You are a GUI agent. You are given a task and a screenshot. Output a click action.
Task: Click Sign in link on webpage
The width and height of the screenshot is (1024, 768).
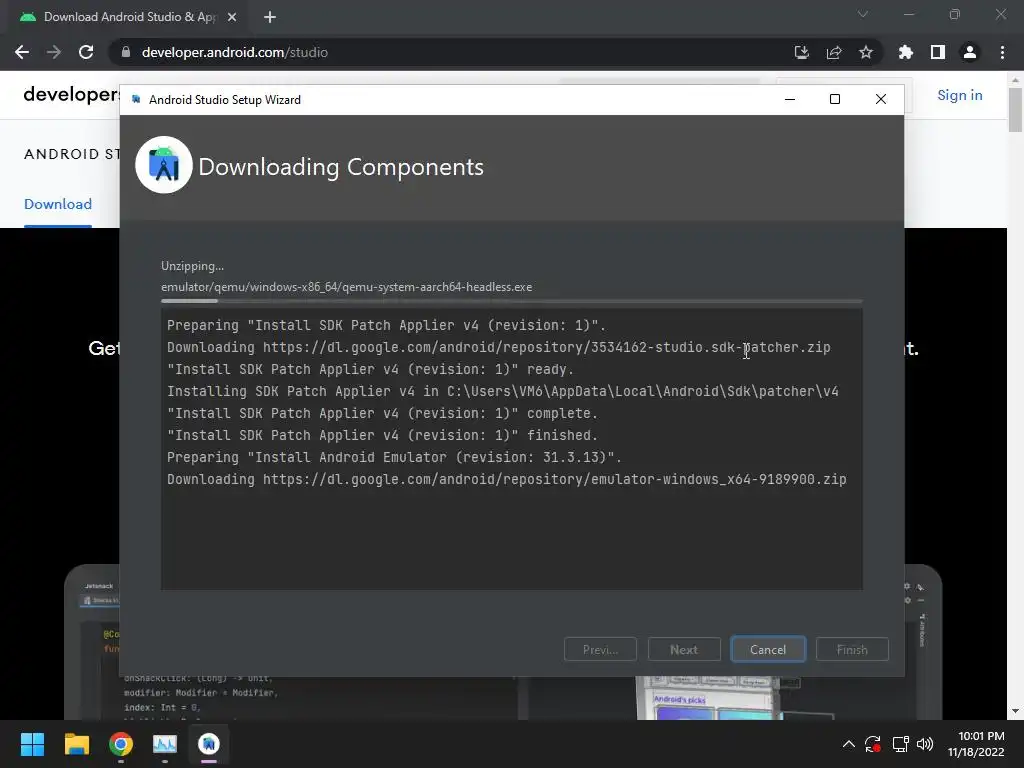coord(959,95)
